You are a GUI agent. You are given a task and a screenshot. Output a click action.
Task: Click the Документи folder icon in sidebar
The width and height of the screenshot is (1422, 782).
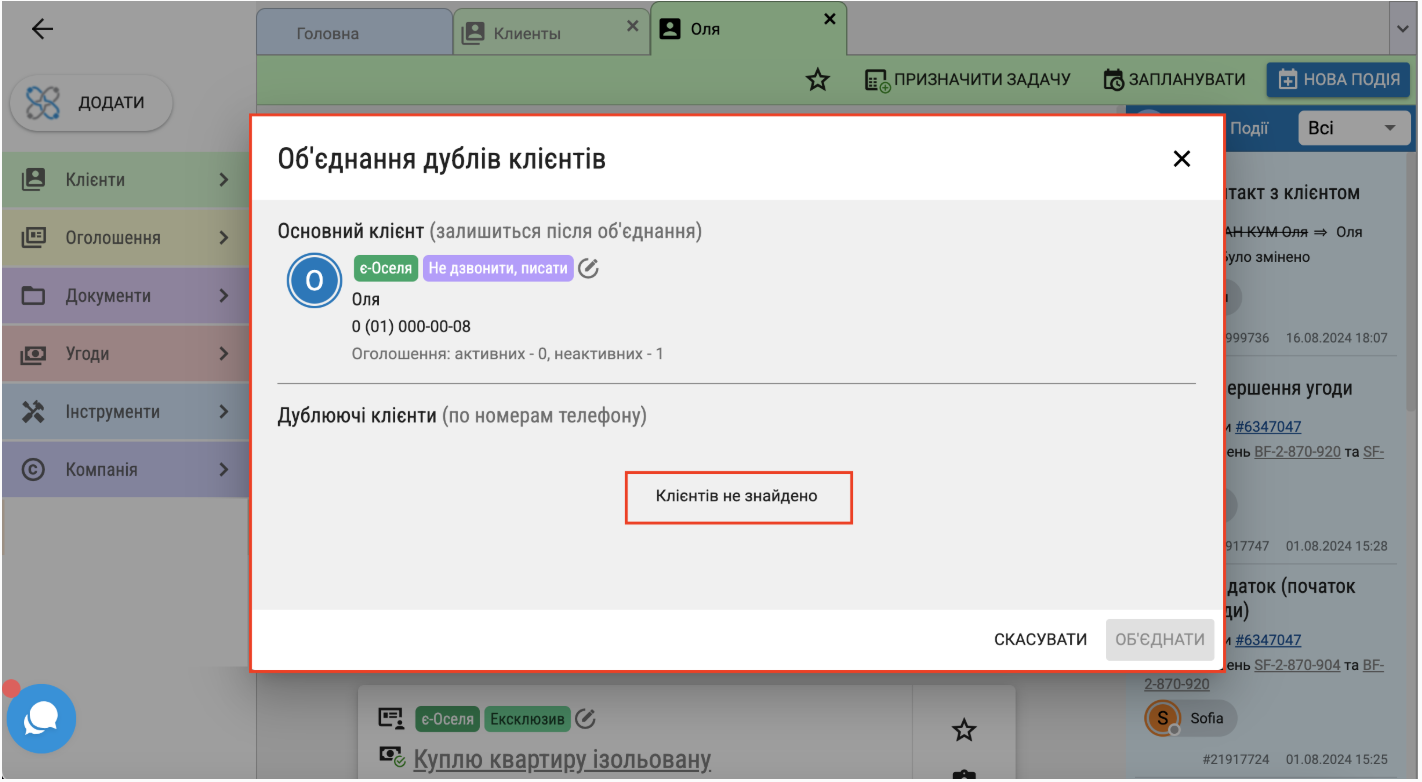pos(34,296)
